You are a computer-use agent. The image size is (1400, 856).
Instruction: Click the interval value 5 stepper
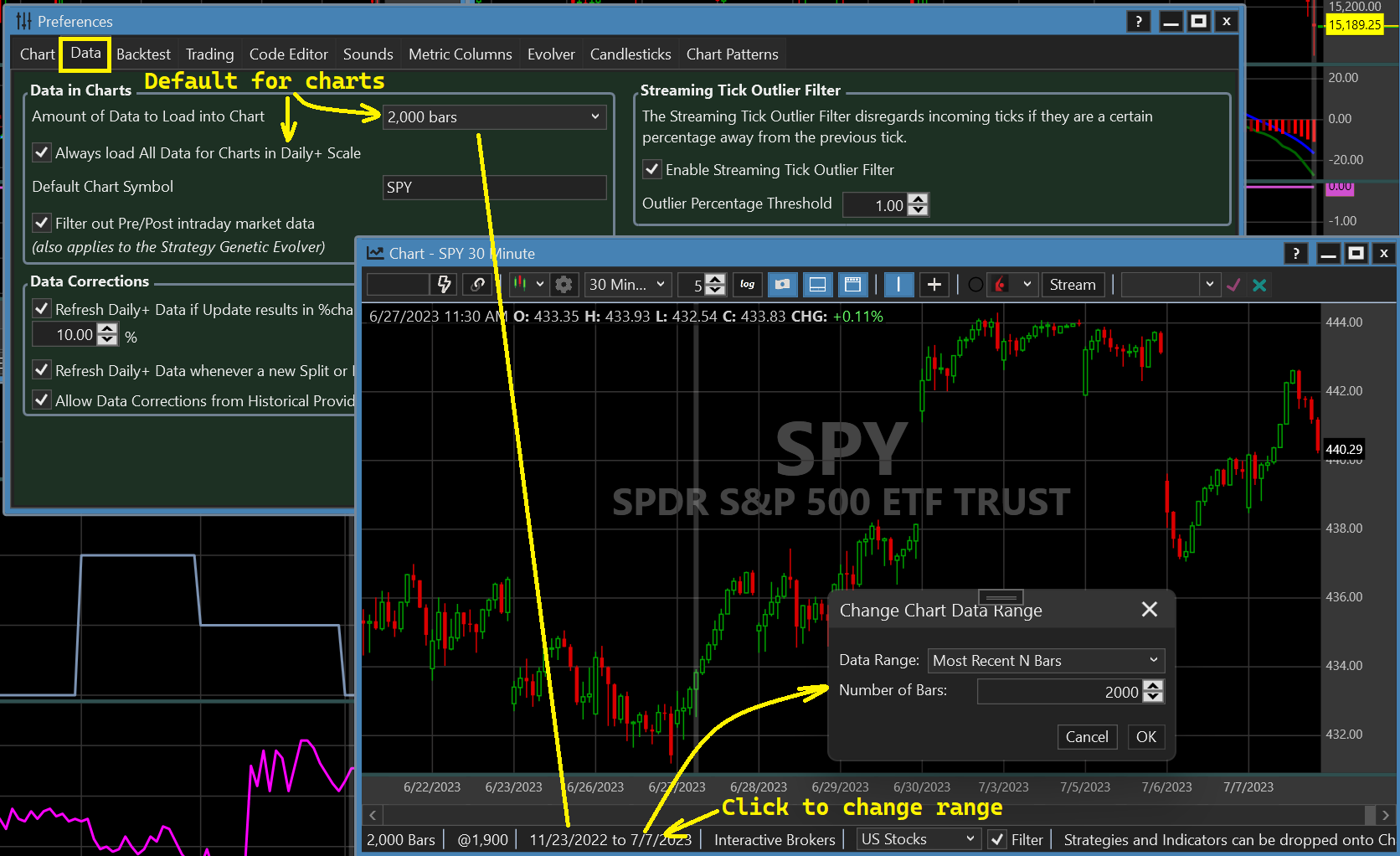coord(714,285)
